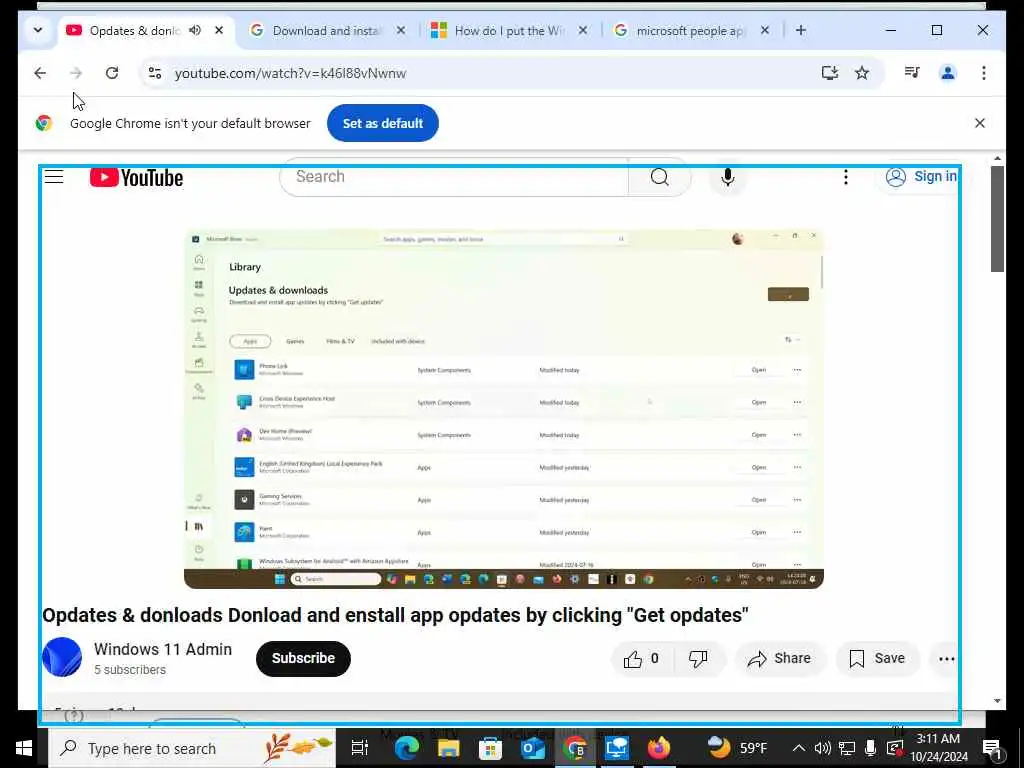Viewport: 1024px width, 768px height.
Task: Open the YouTube guide hamburger menu
Action: [54, 176]
